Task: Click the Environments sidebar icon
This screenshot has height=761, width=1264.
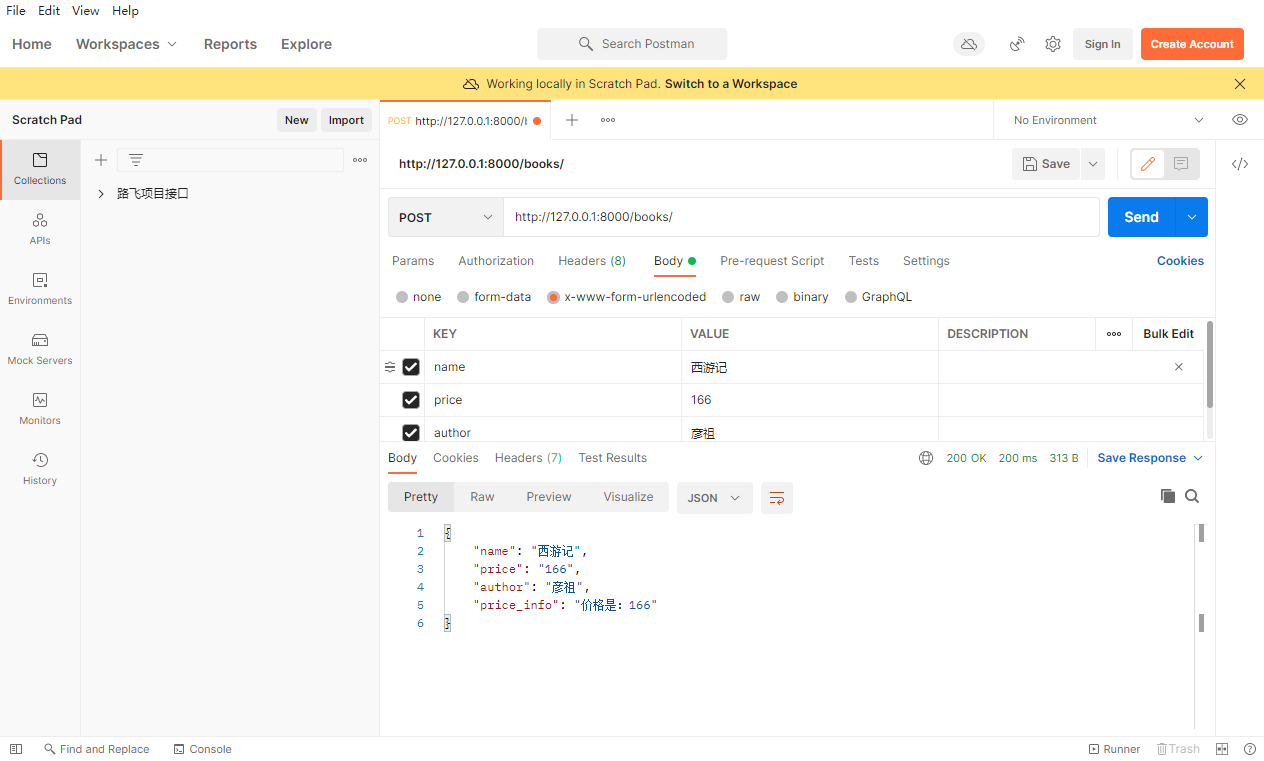Action: tap(40, 288)
